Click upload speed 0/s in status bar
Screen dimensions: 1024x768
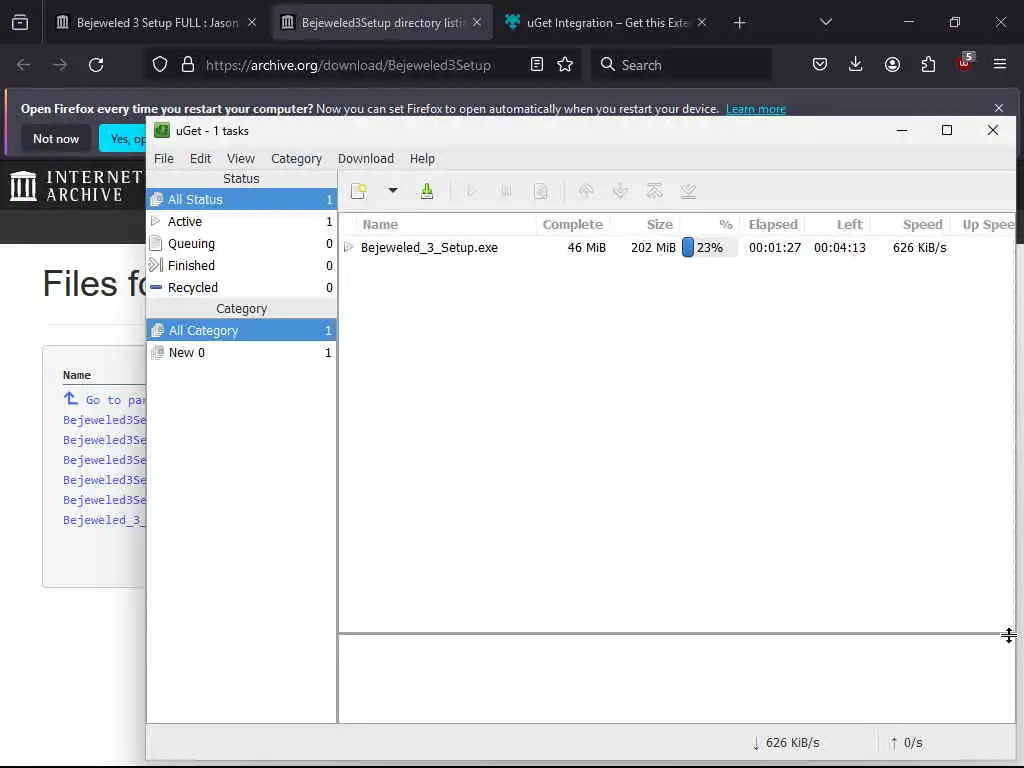[x=906, y=743]
